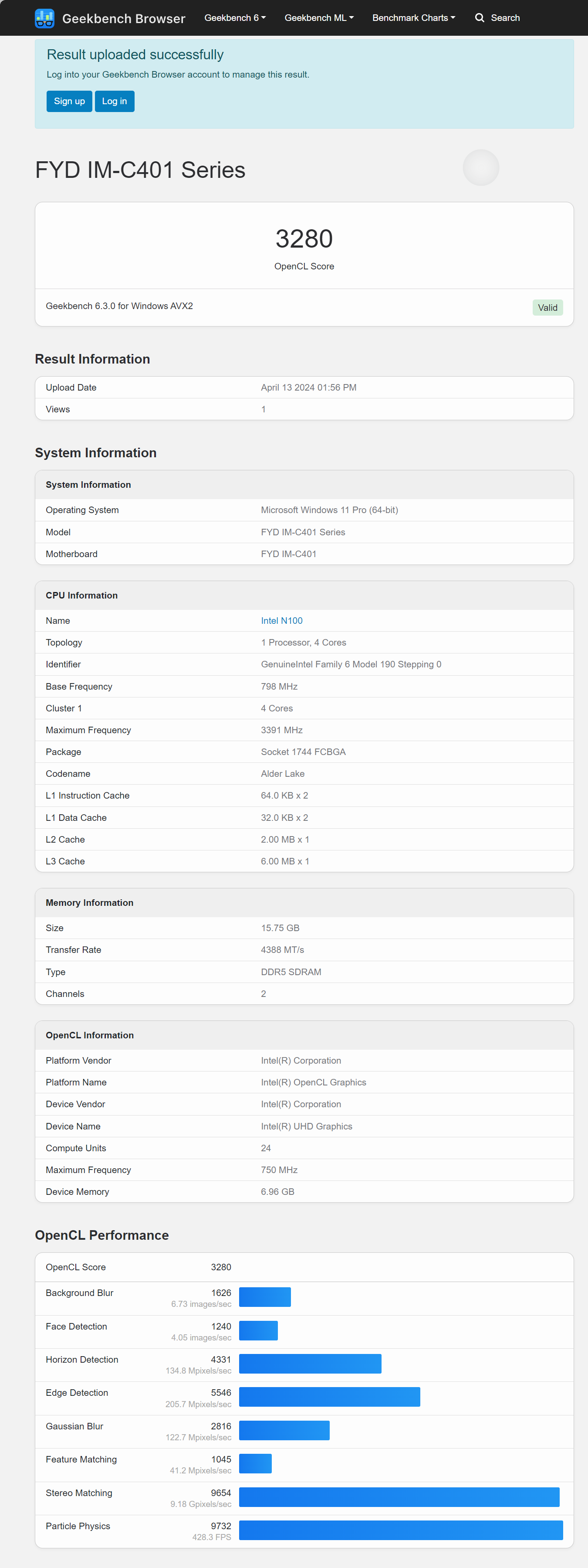
Task: Click the '15.75 GB' memory size value
Action: point(280,928)
